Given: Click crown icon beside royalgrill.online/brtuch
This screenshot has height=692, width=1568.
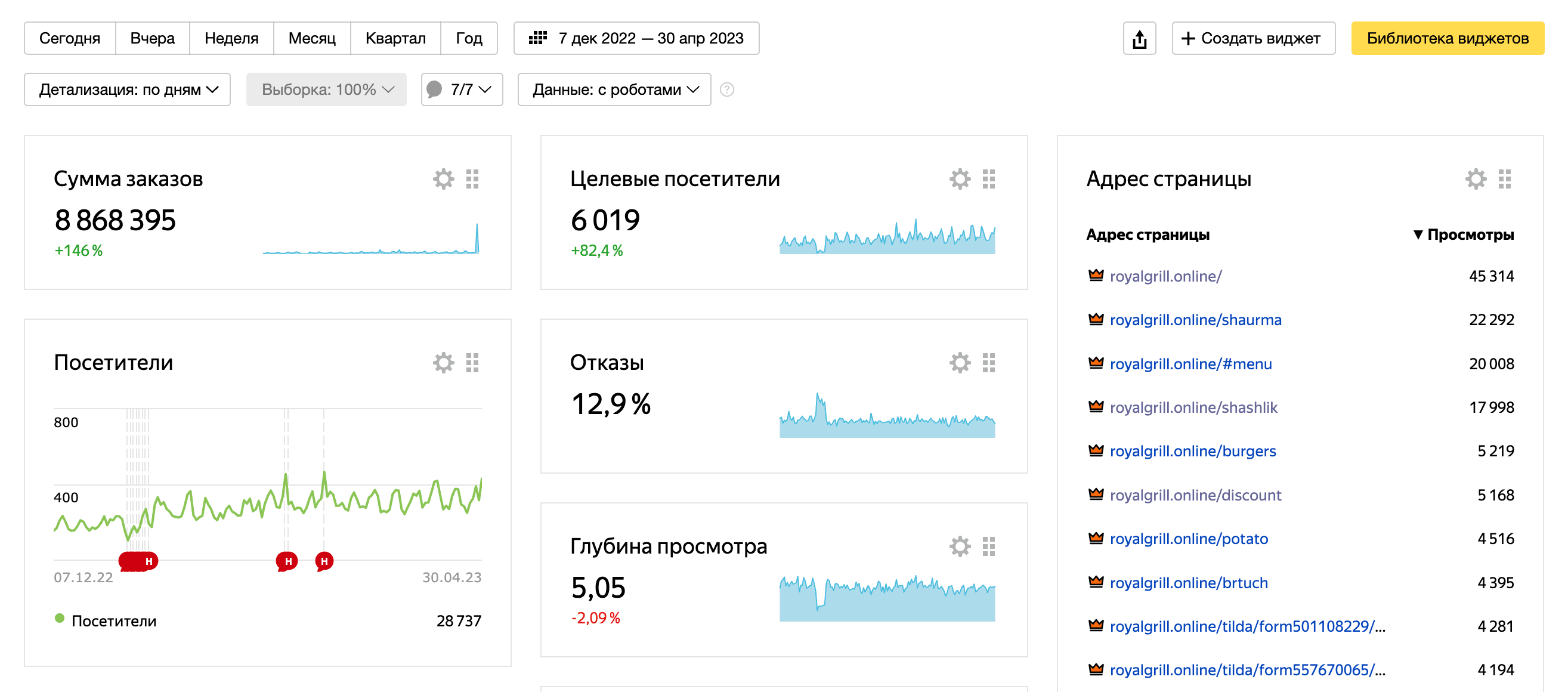Looking at the screenshot, I should (1096, 582).
